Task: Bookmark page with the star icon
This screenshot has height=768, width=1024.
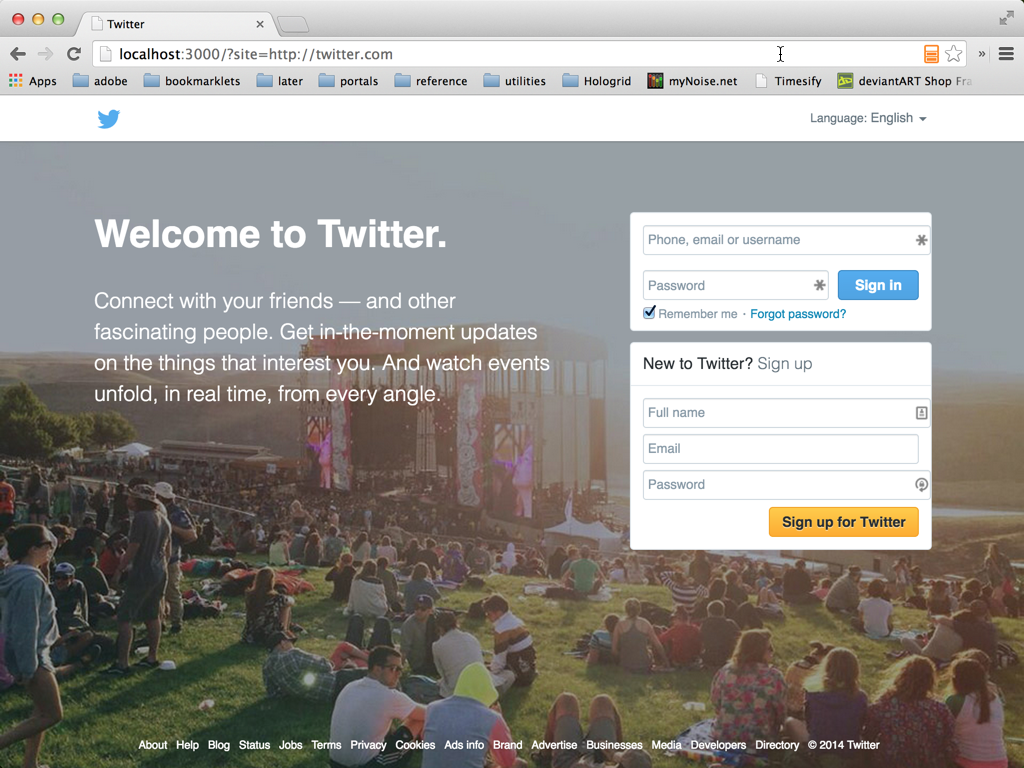Action: (953, 54)
